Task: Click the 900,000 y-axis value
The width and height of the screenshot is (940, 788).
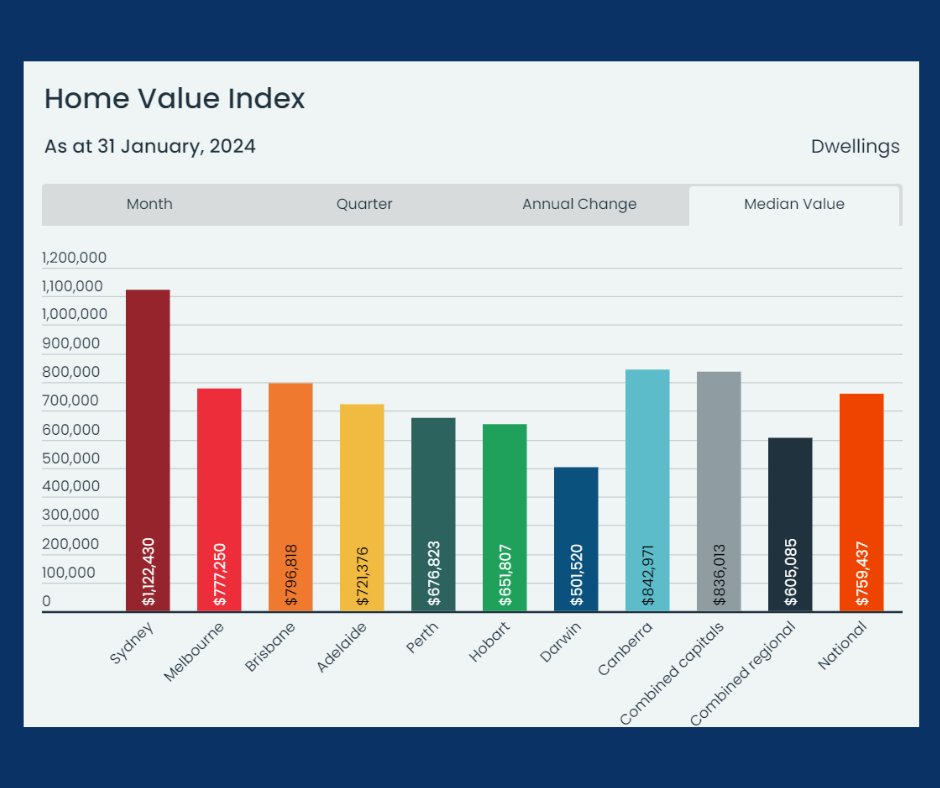Action: pyautogui.click(x=71, y=344)
